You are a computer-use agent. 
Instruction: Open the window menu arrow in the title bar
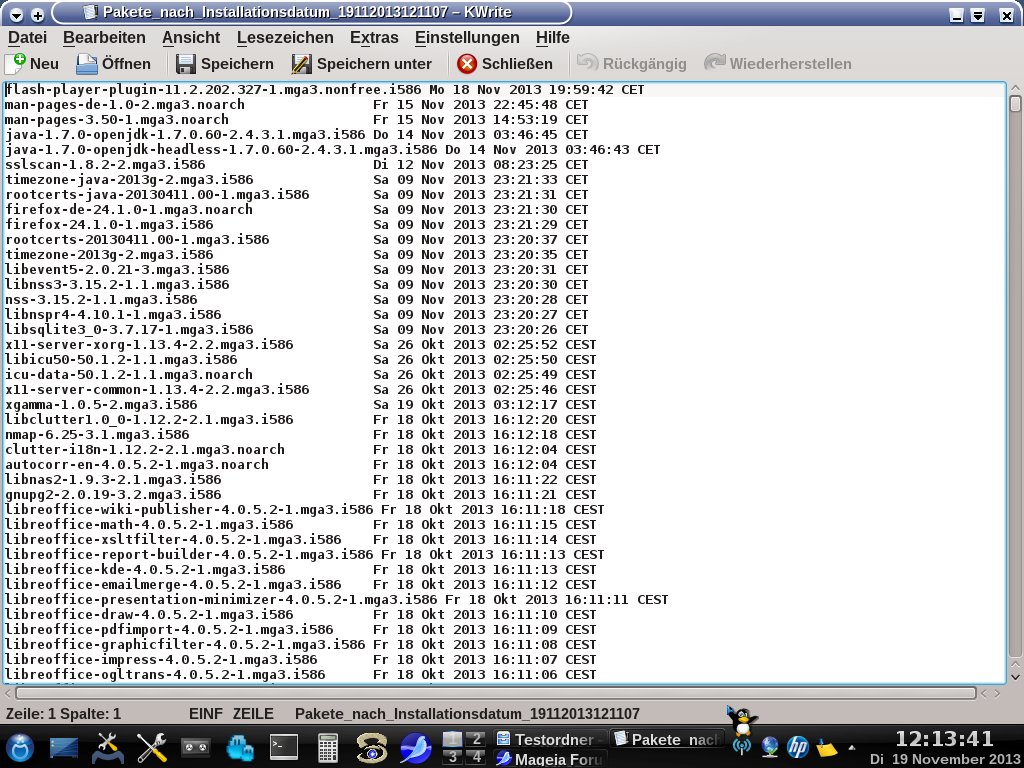point(17,14)
